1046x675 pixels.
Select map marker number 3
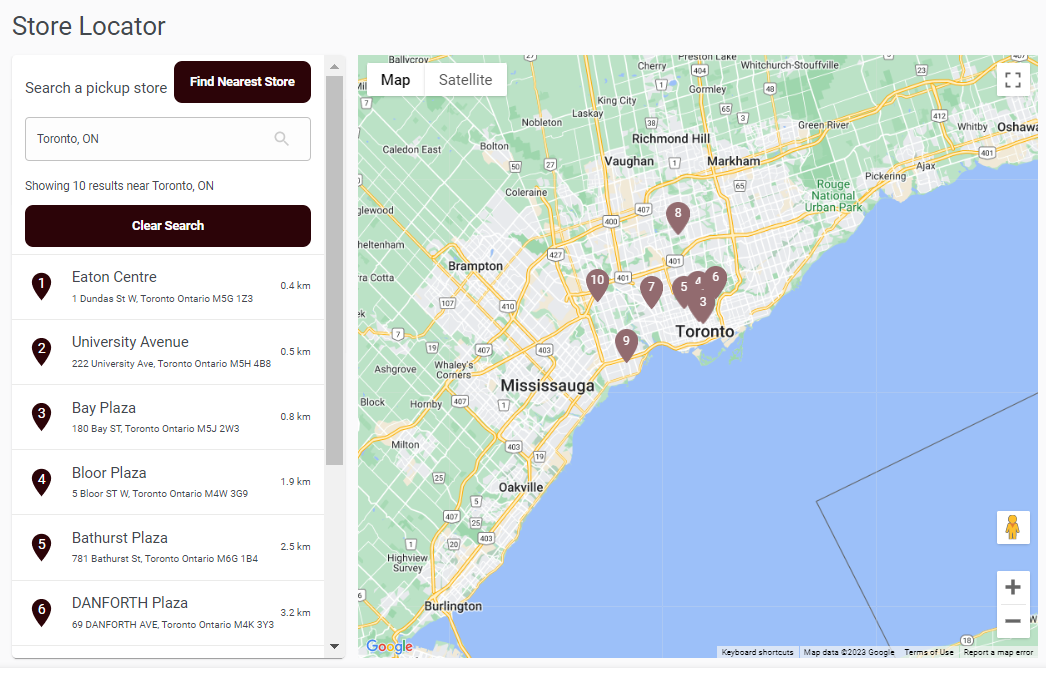702,305
